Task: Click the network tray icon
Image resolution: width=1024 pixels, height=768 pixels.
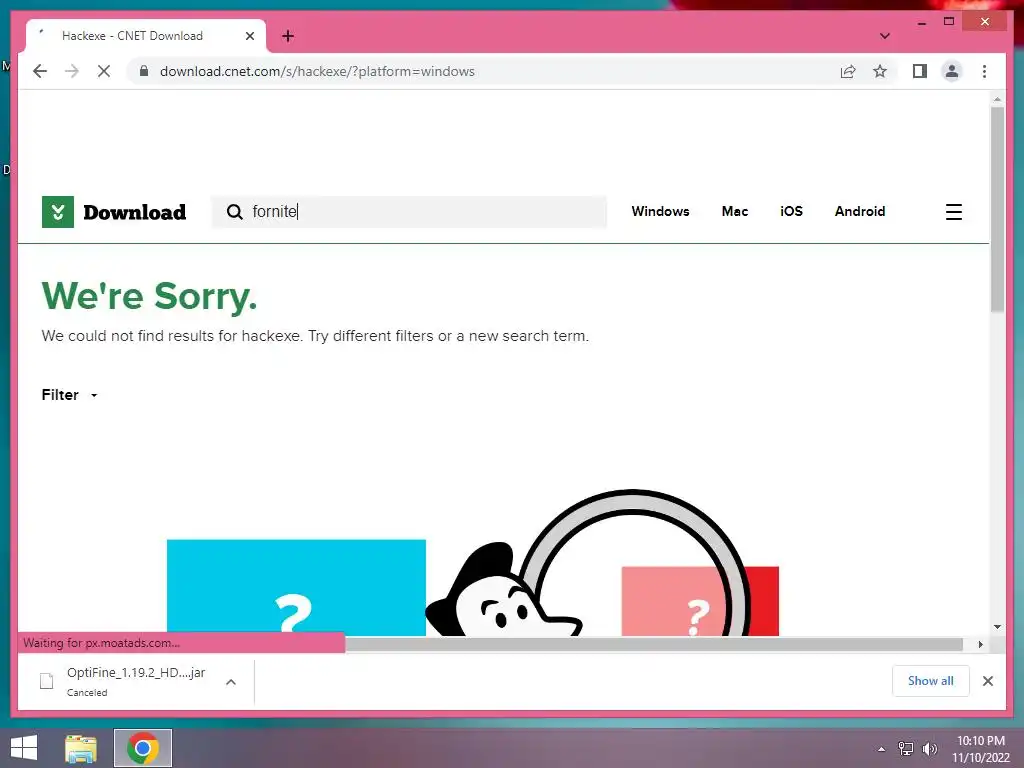Action: point(905,748)
